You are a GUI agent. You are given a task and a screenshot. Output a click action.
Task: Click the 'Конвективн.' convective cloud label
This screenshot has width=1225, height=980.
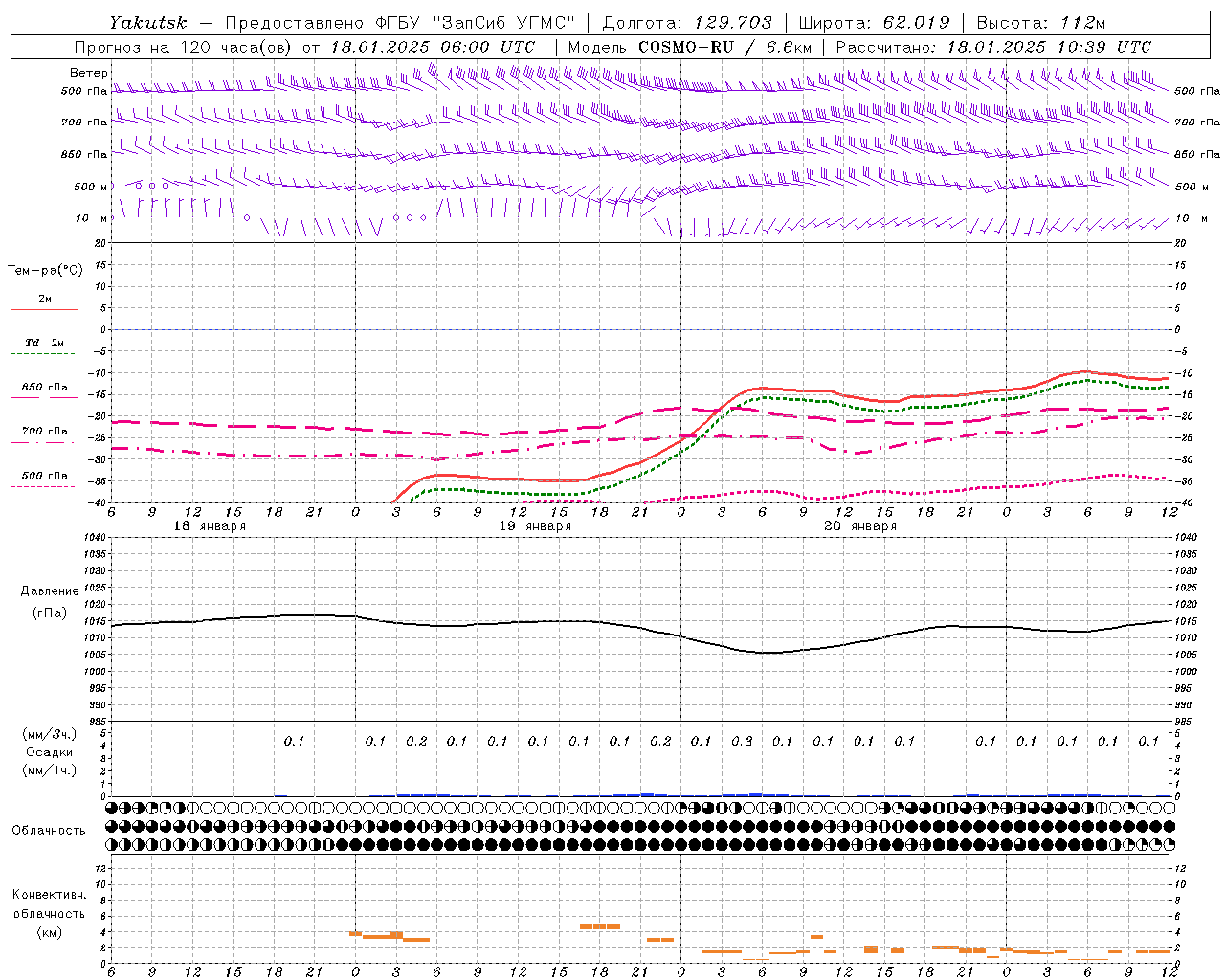[x=49, y=895]
